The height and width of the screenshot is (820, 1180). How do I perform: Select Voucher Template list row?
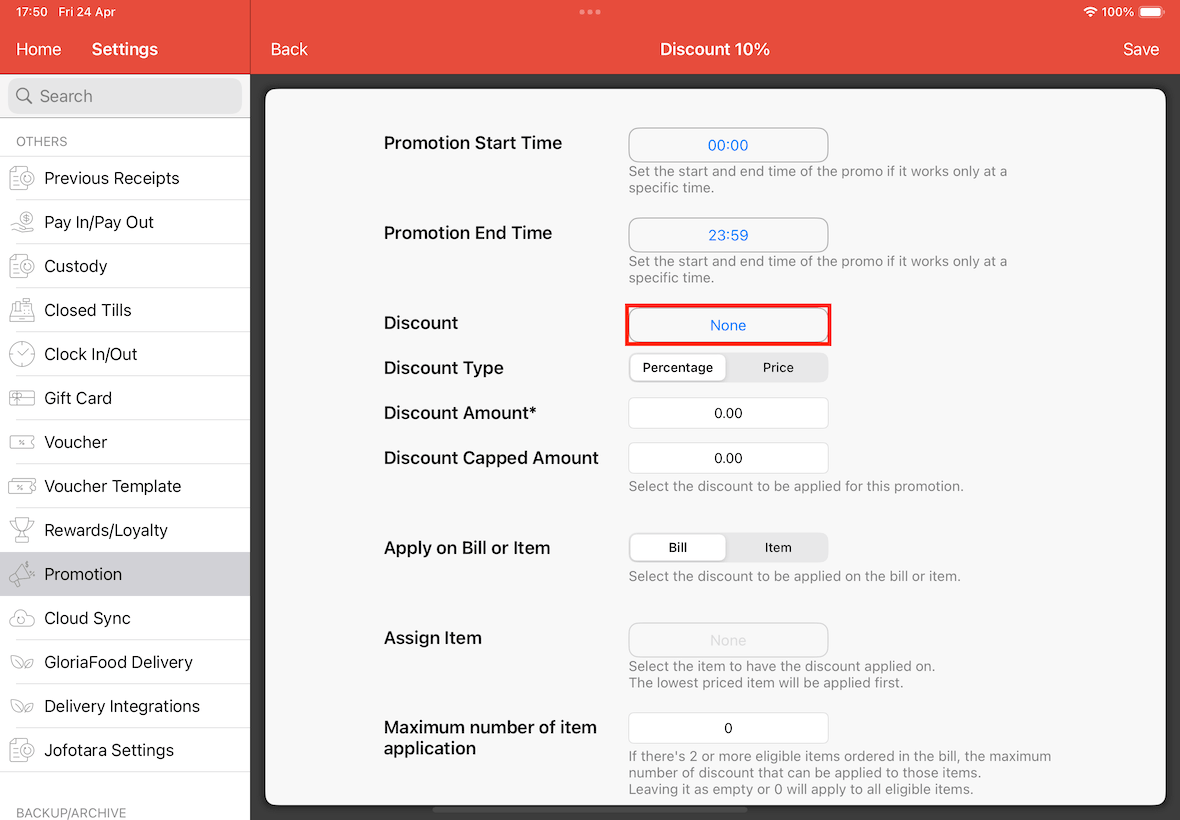click(125, 486)
